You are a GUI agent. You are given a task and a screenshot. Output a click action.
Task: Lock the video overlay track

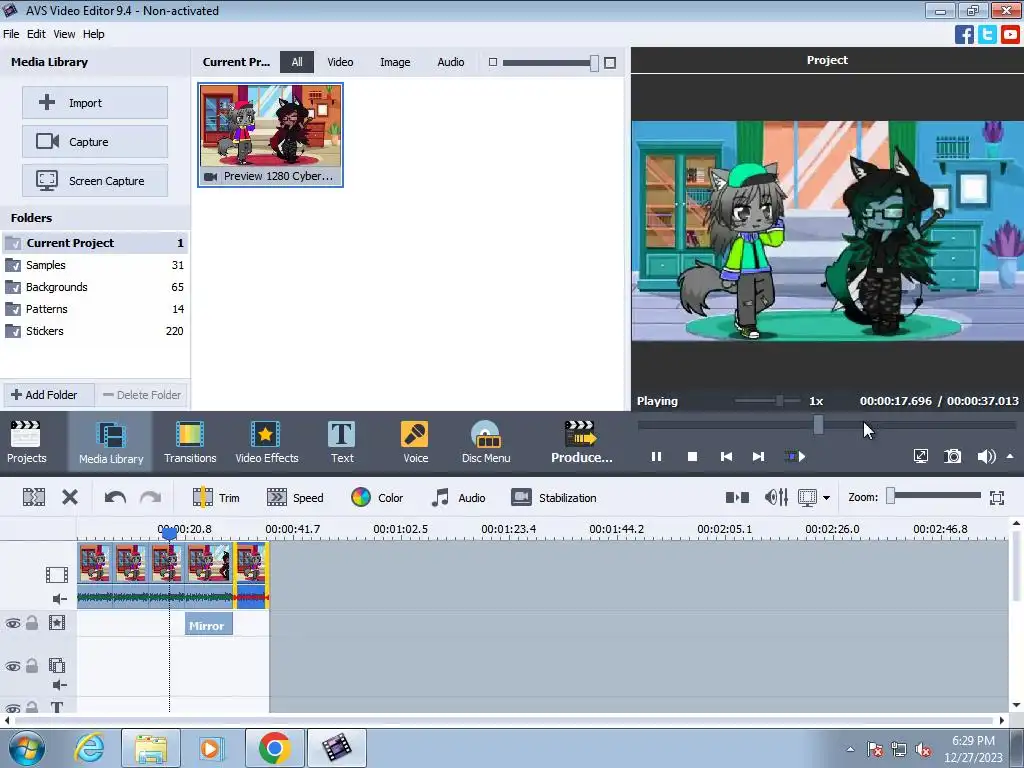tap(31, 665)
